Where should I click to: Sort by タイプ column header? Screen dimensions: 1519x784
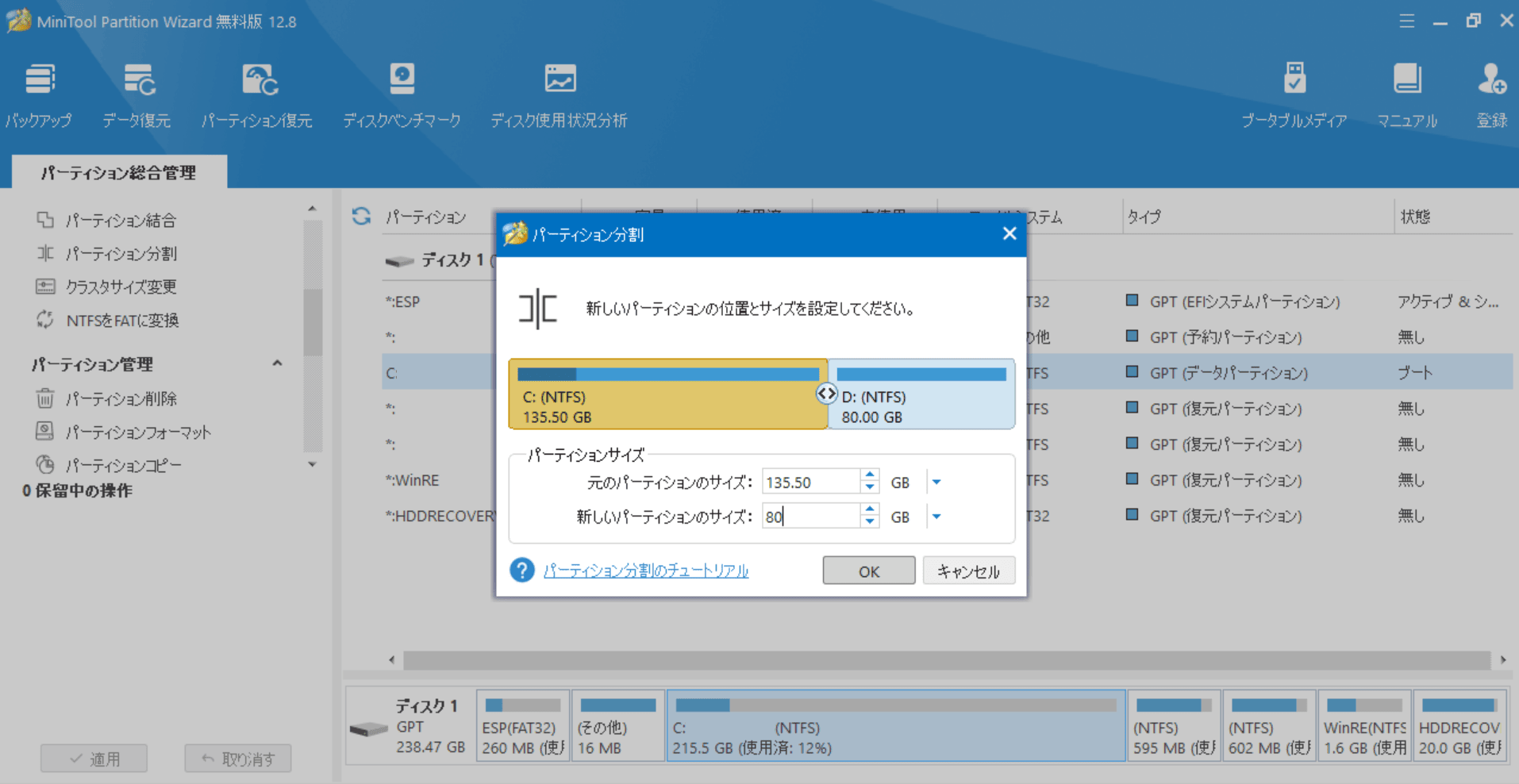coord(1144,217)
